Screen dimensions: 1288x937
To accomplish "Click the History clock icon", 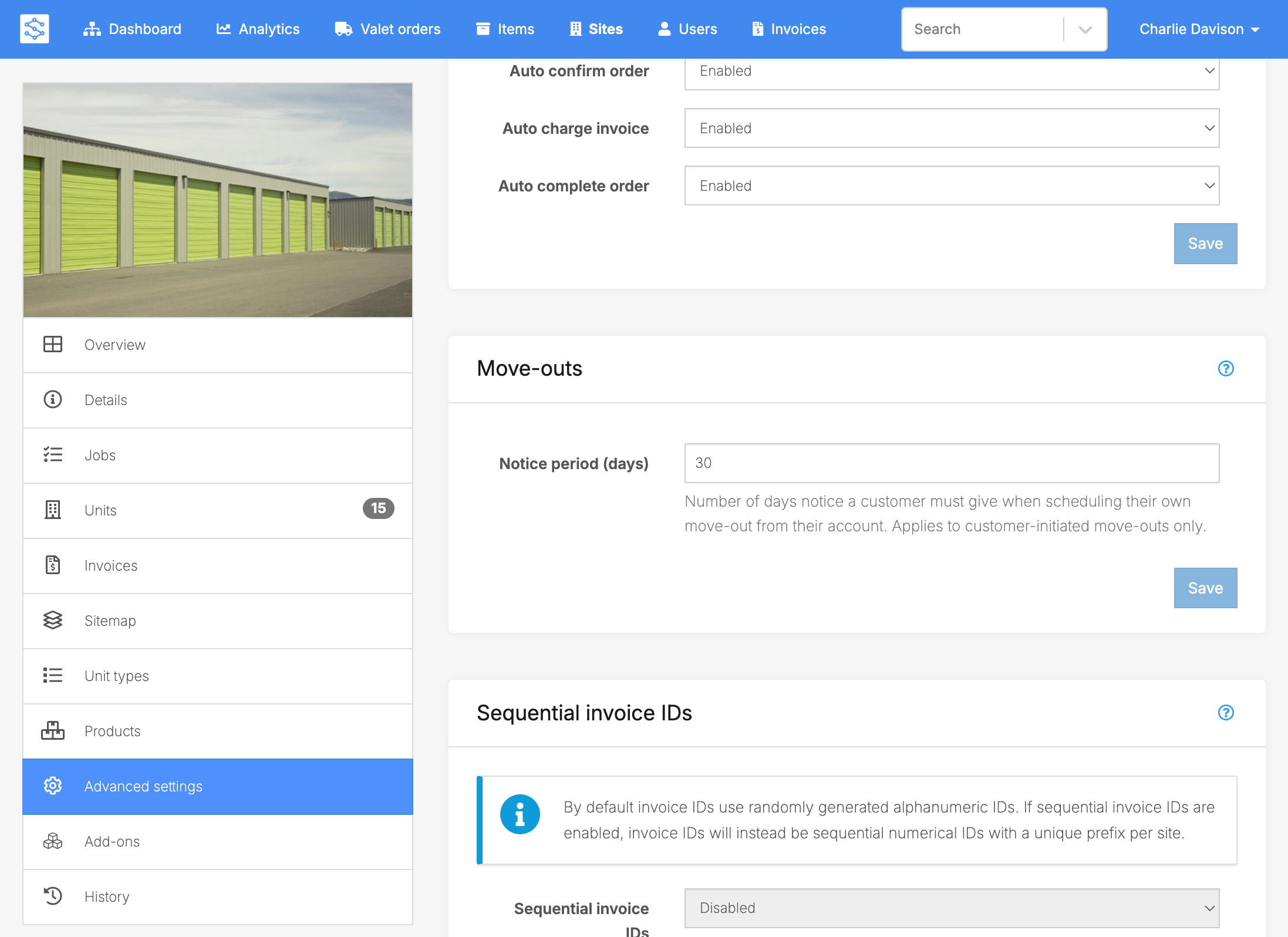I will click(x=53, y=896).
